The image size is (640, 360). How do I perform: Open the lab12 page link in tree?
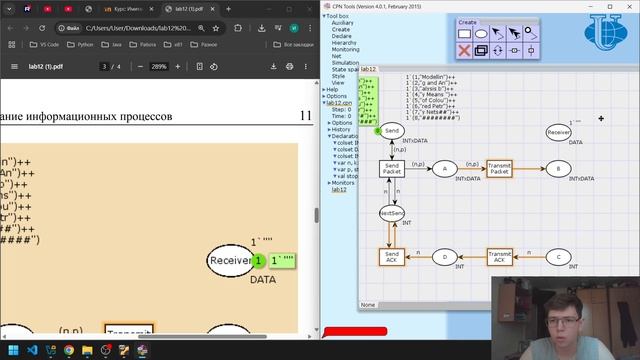[339, 190]
